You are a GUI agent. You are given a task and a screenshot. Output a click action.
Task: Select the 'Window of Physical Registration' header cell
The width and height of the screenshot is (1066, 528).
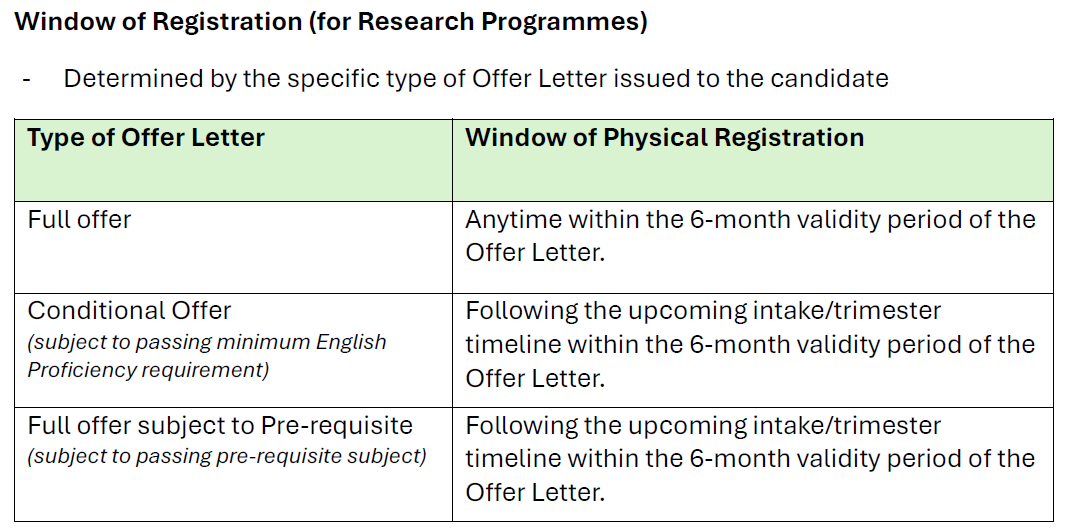click(753, 160)
